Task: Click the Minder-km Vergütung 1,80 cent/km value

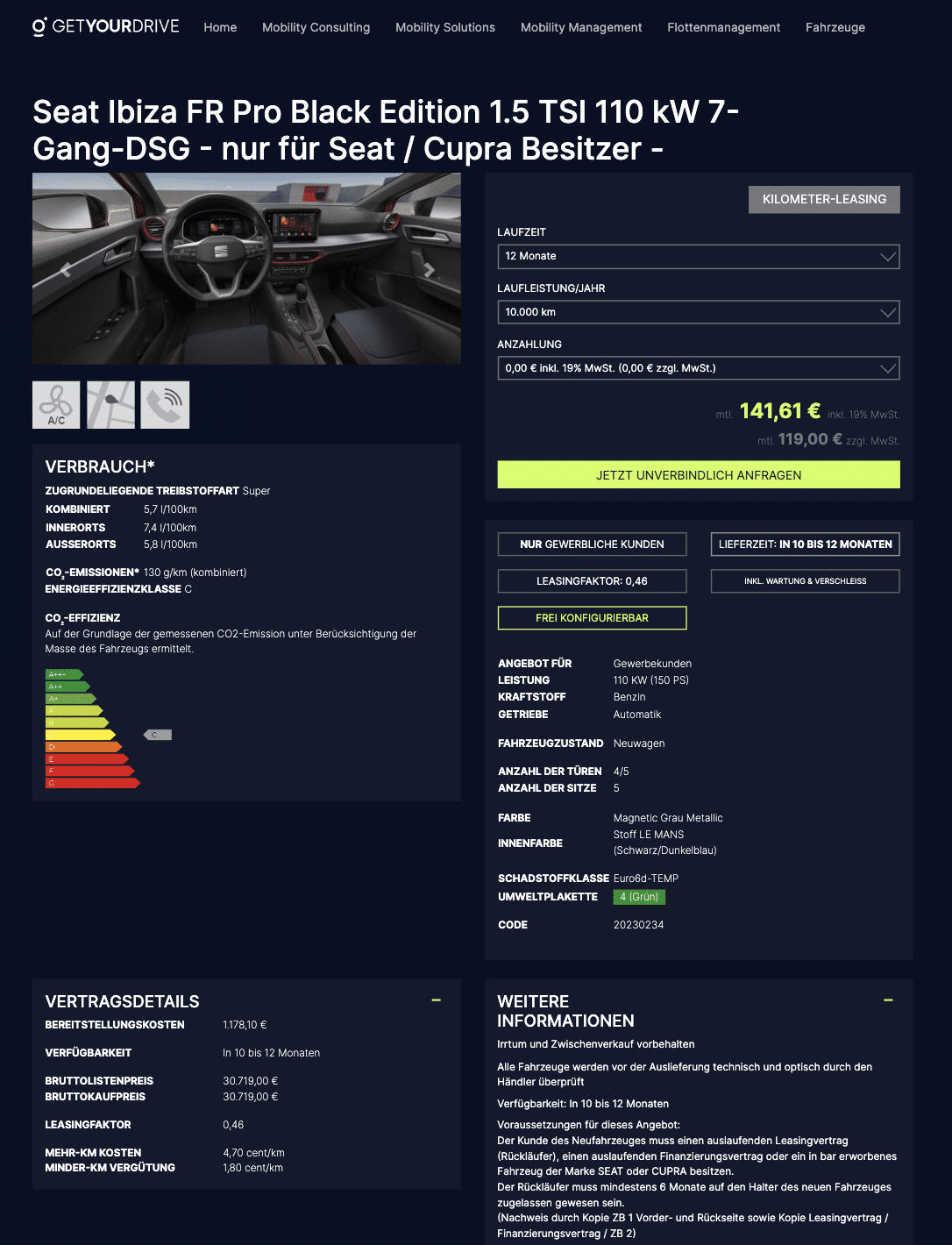Action: coord(252,1168)
